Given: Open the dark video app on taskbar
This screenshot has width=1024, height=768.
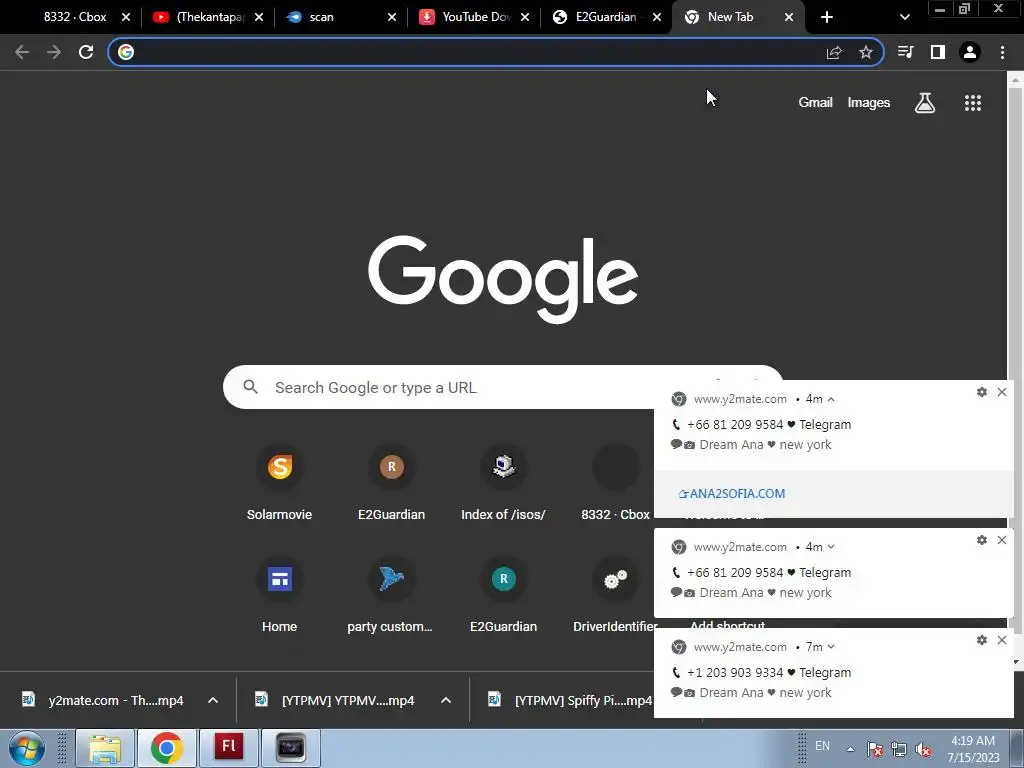Looking at the screenshot, I should click(291, 748).
